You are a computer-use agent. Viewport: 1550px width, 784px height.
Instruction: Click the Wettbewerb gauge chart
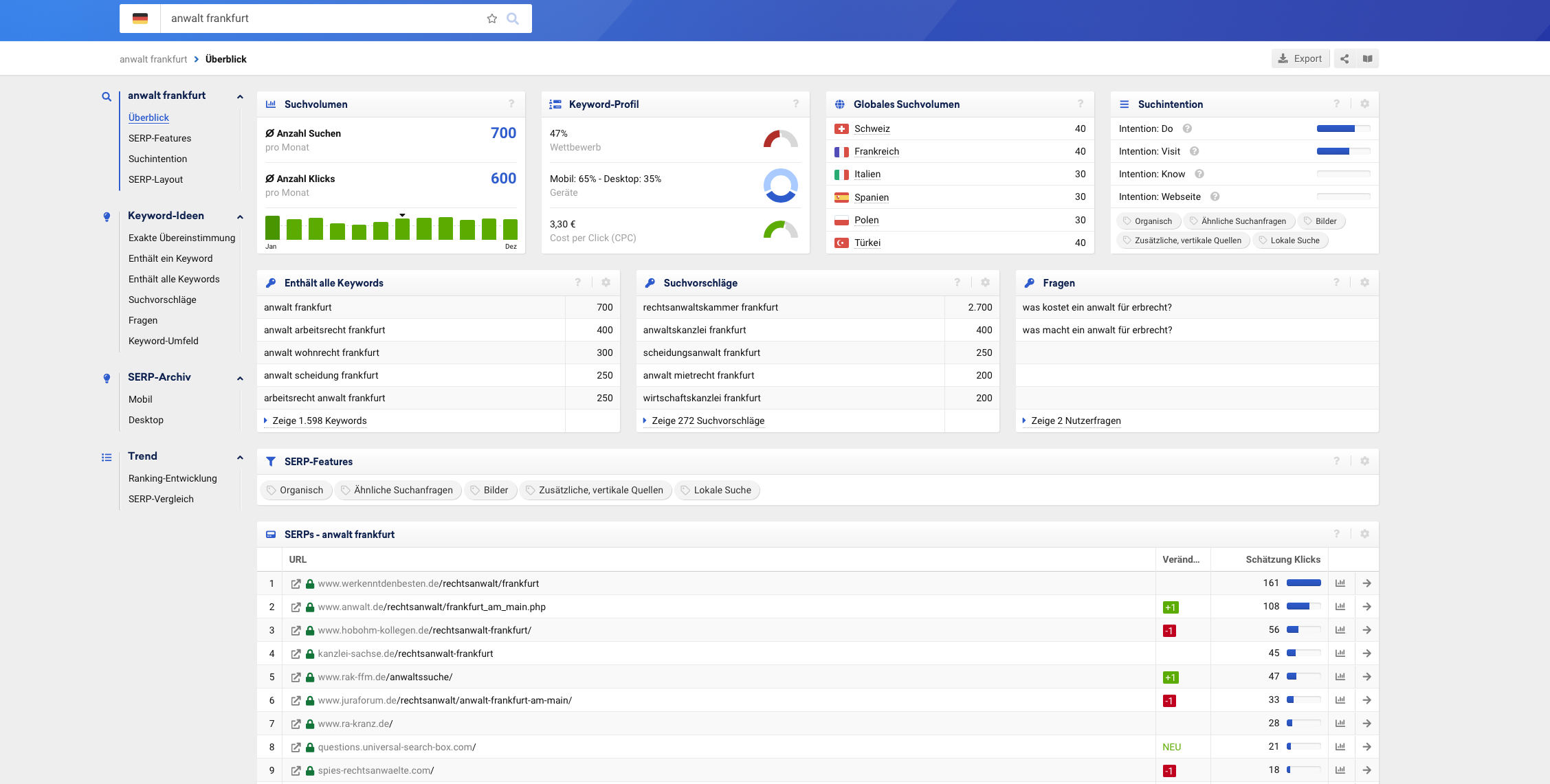(780, 139)
